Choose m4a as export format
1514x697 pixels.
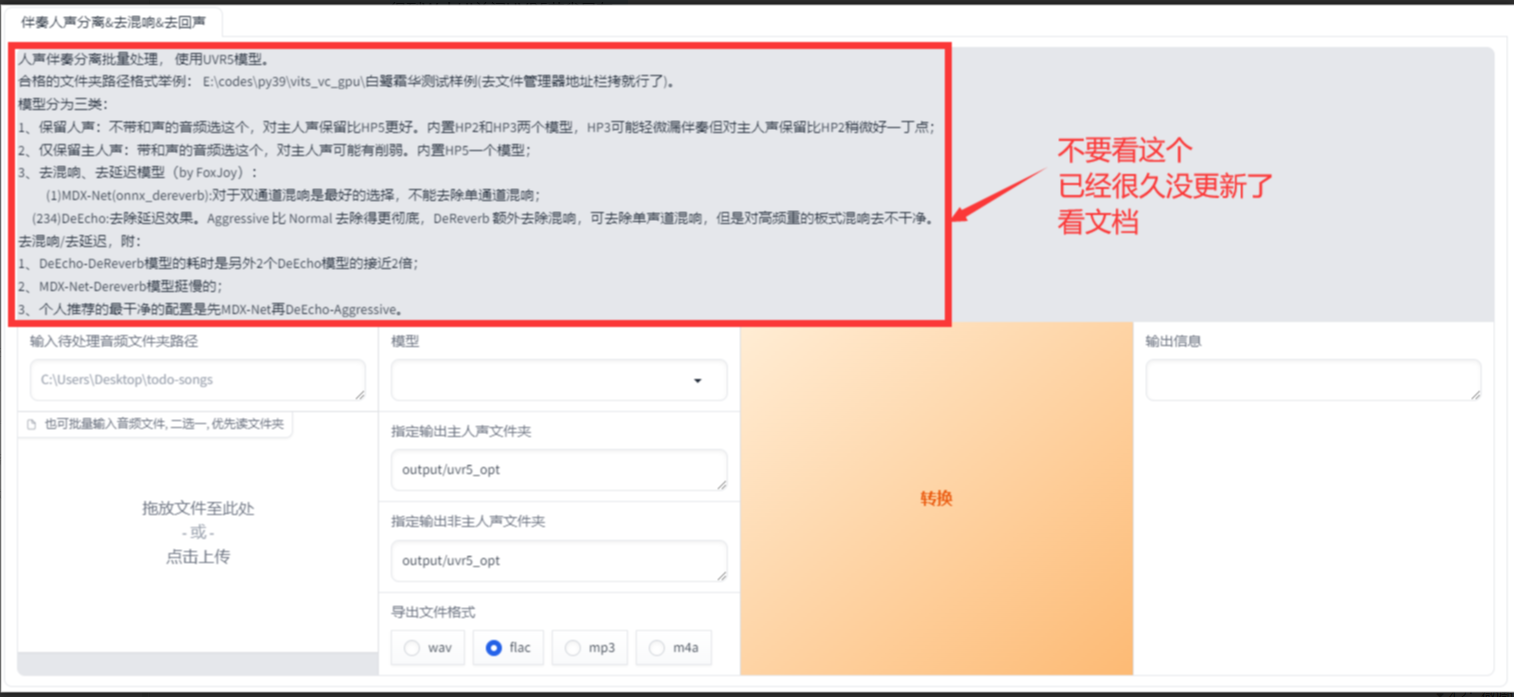pos(656,648)
